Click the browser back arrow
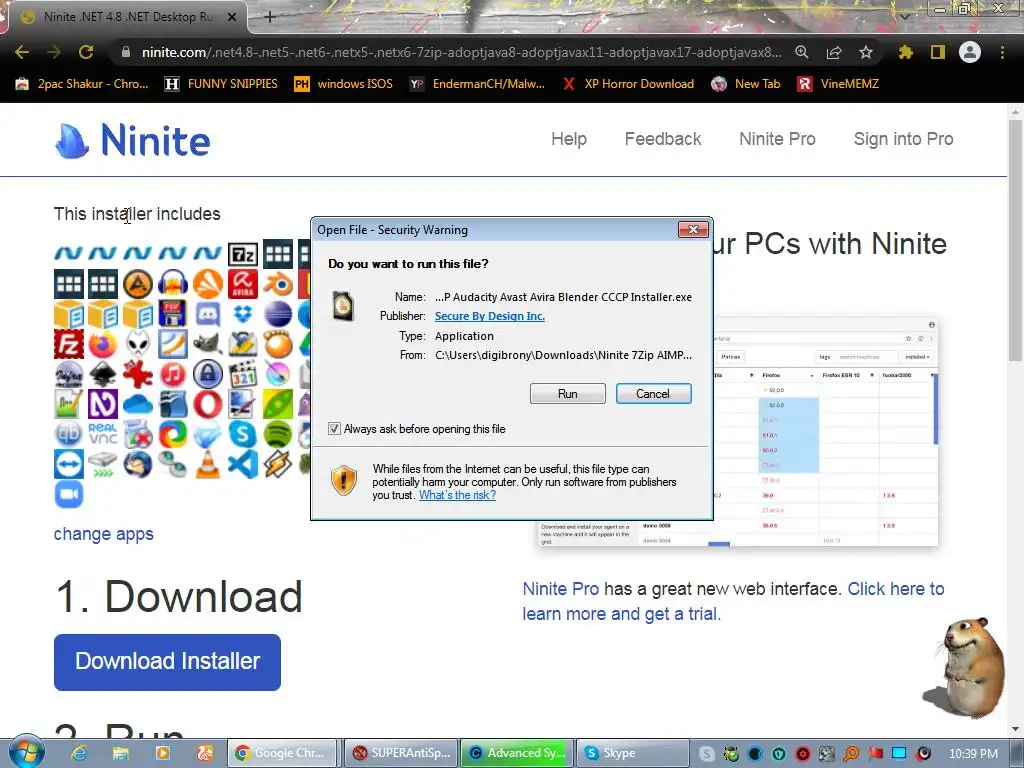The height and width of the screenshot is (768, 1024). click(x=22, y=52)
